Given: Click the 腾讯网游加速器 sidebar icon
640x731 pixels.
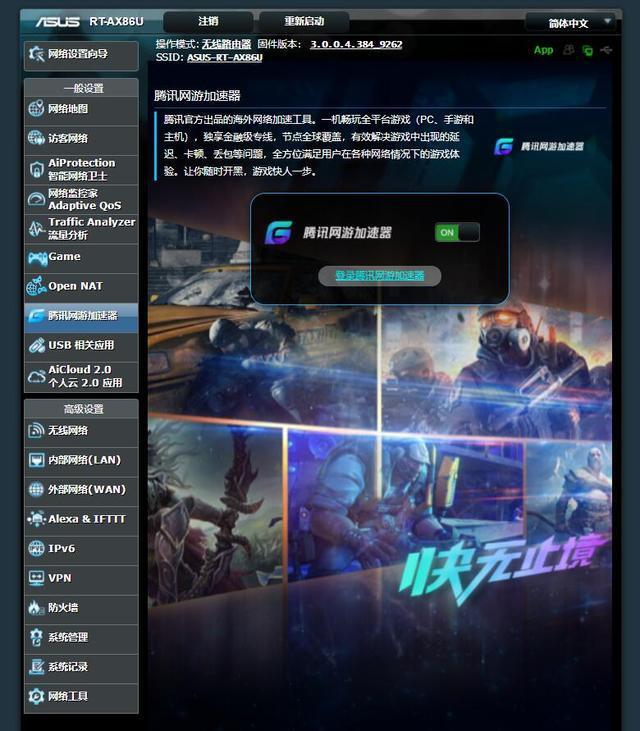Looking at the screenshot, I should coord(36,316).
